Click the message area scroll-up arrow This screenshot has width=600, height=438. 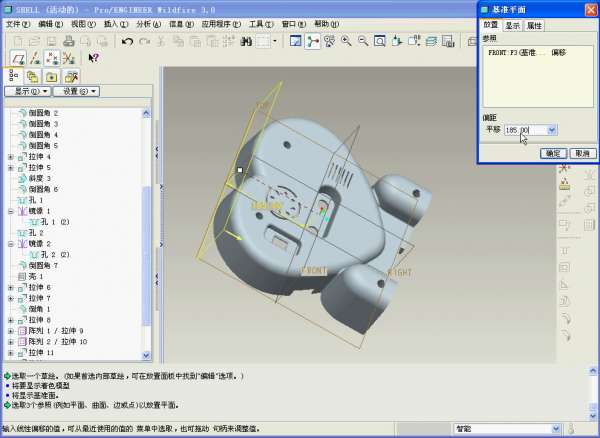pos(593,370)
